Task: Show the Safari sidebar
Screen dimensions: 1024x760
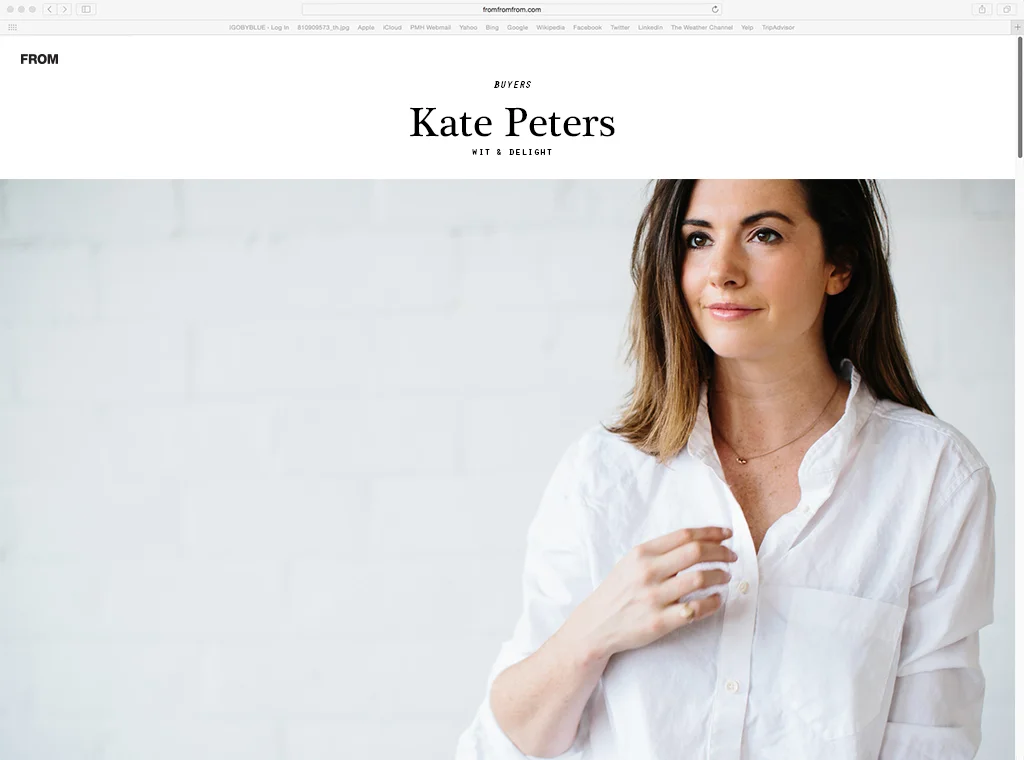Action: 86,9
